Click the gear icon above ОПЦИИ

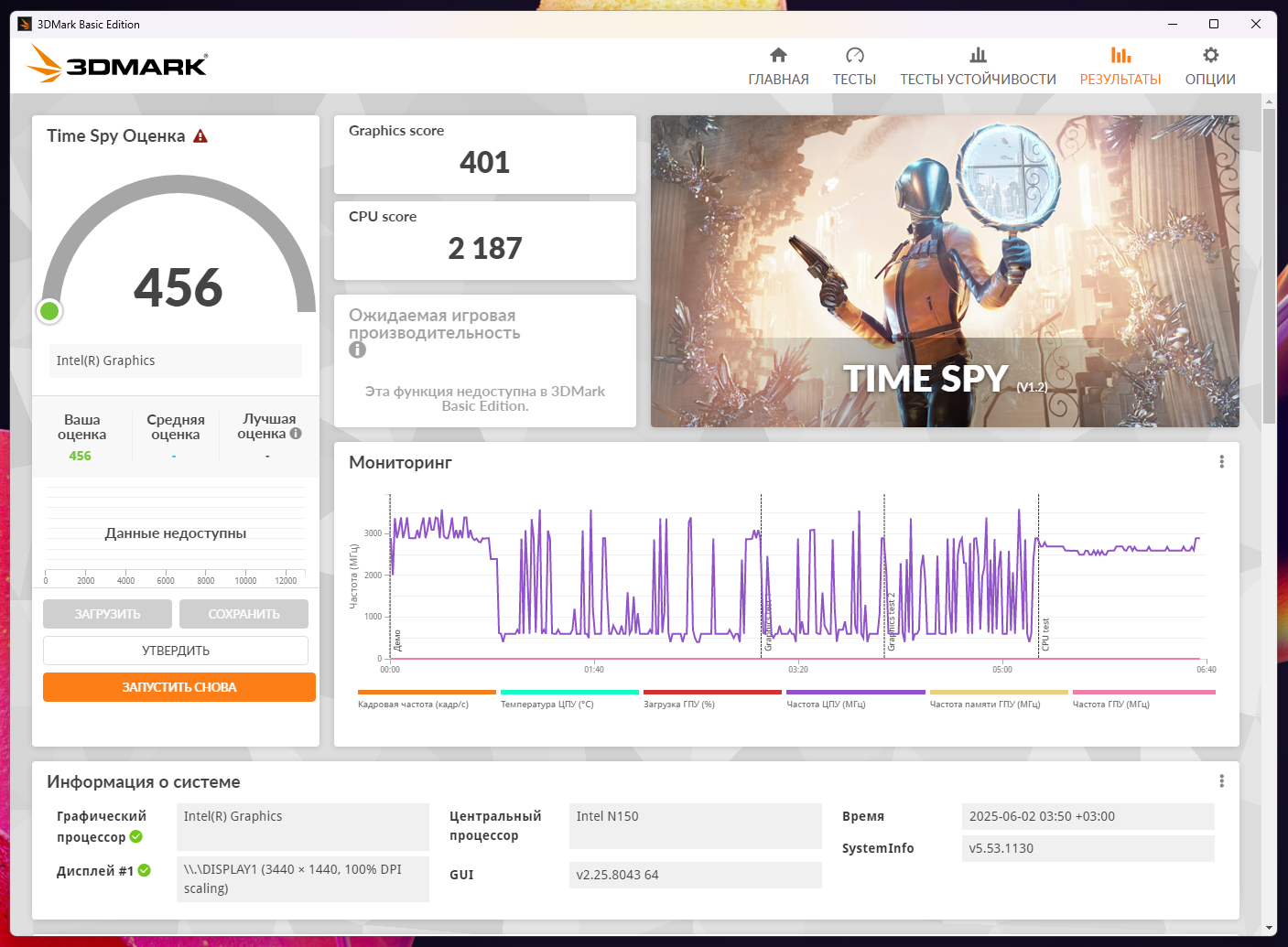[1210, 55]
